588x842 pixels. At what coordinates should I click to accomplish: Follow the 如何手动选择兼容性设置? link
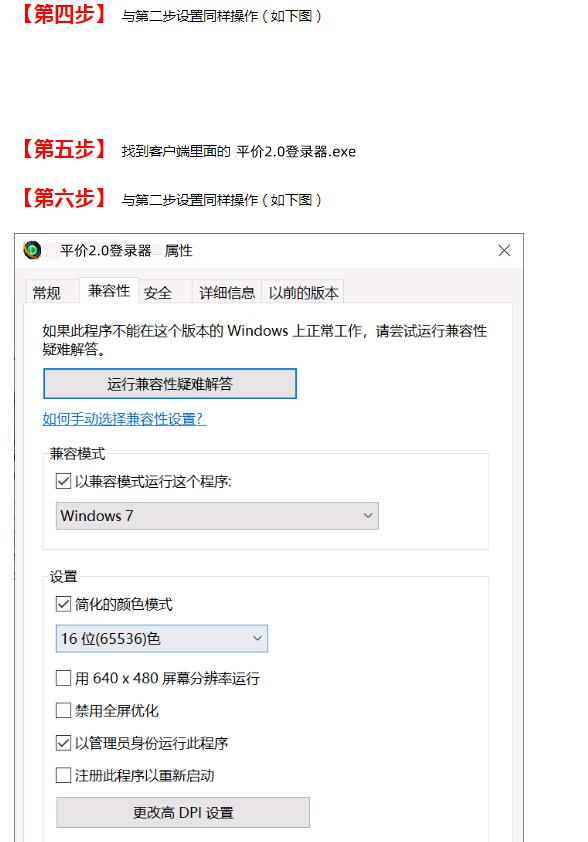coord(124,418)
